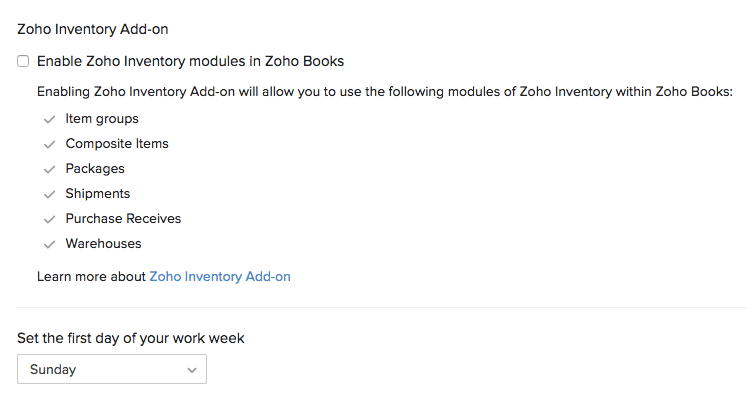Click the 'Purchase Receives' module text
Image resolution: width=747 pixels, height=404 pixels.
123,219
